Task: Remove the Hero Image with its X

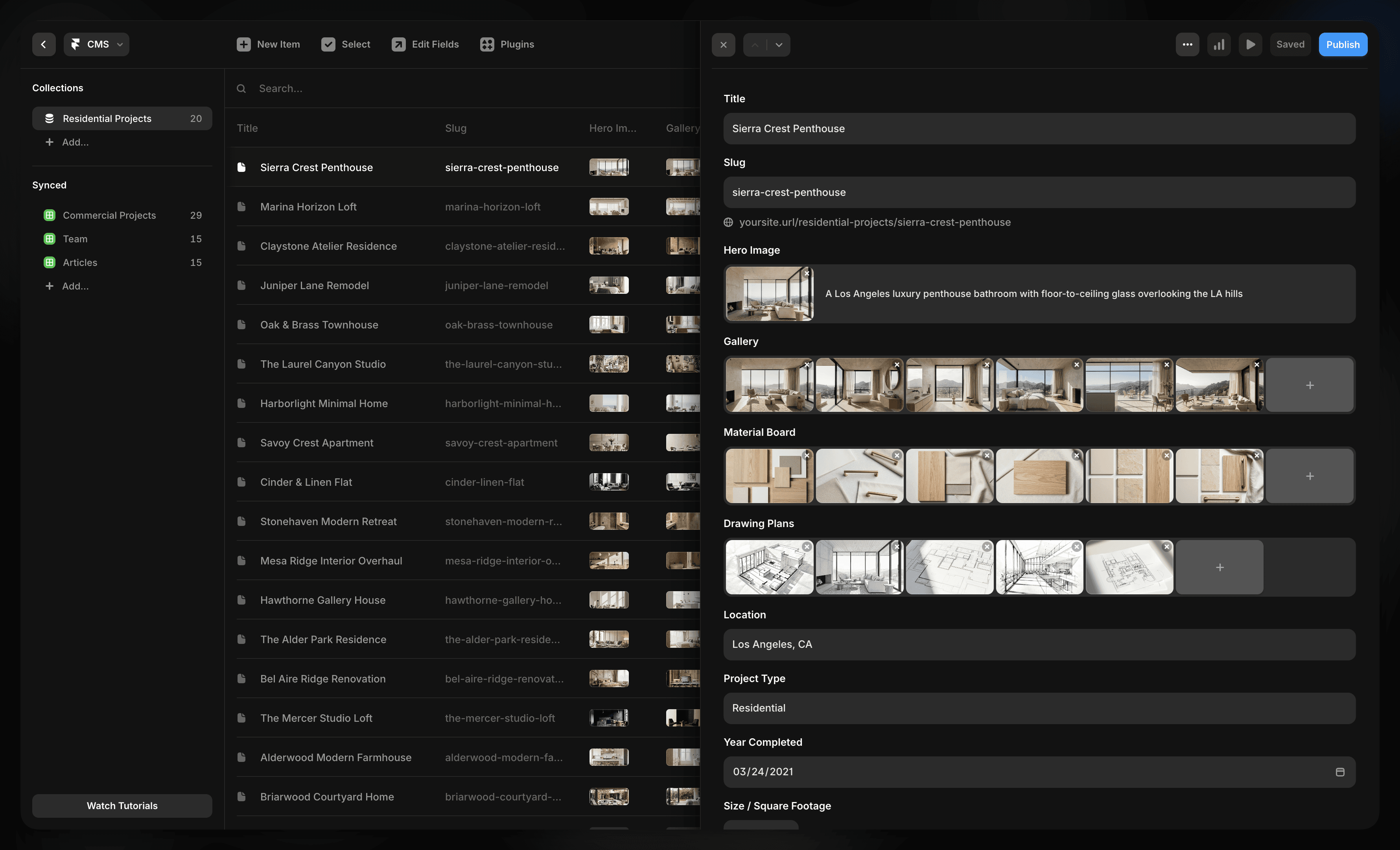Action: 807,273
